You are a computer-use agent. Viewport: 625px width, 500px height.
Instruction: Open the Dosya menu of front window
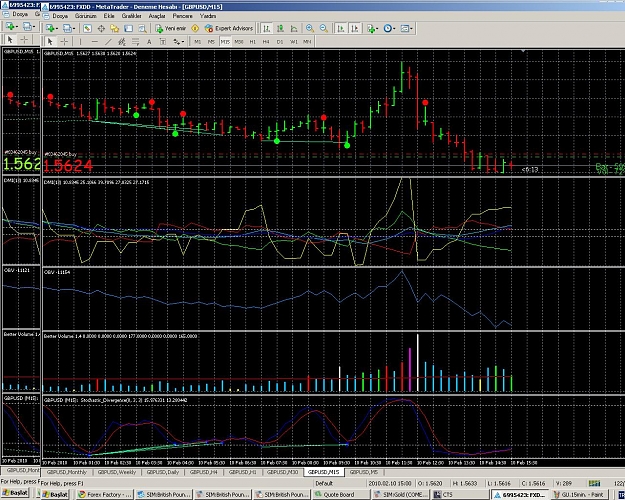coord(60,16)
